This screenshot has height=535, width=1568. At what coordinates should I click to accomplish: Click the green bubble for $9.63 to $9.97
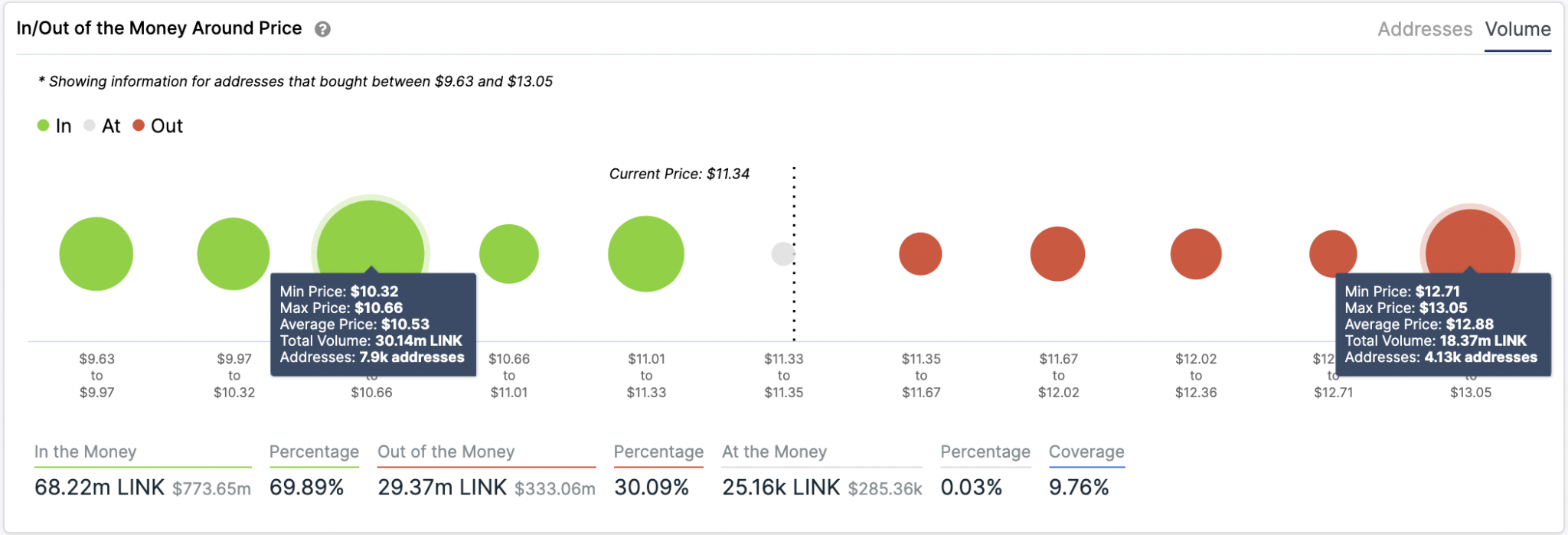click(x=96, y=254)
